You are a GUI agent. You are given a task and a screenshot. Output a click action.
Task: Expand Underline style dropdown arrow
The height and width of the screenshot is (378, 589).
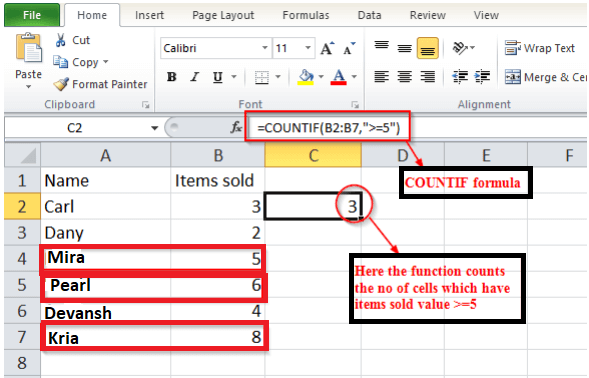234,77
